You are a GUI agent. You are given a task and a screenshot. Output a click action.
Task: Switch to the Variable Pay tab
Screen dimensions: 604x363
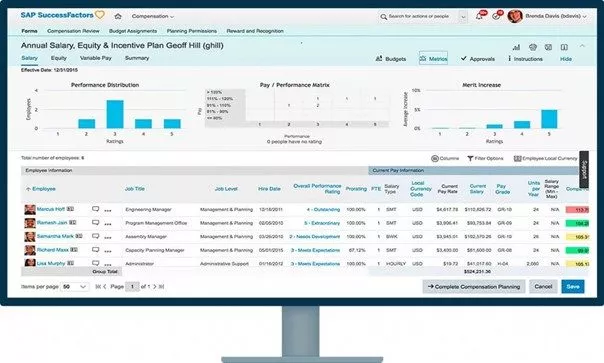coord(96,58)
